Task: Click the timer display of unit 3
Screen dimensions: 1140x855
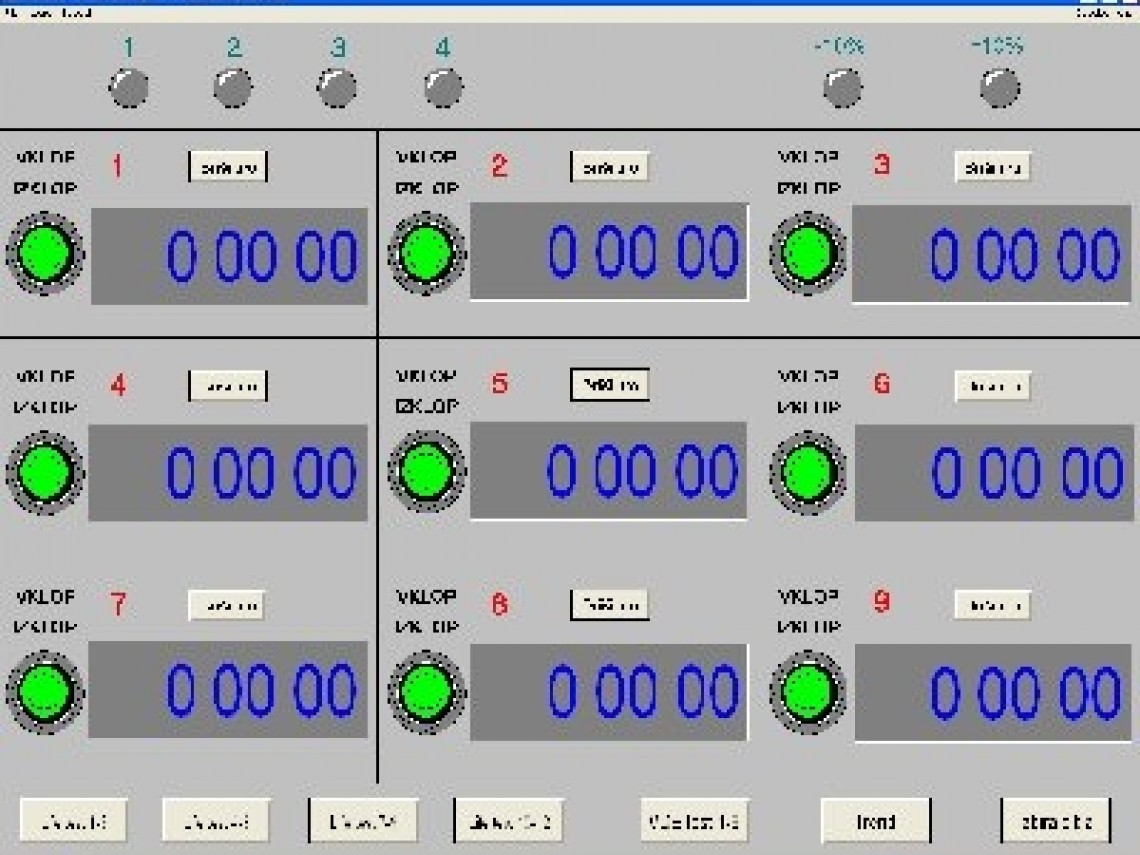Action: [x=992, y=254]
